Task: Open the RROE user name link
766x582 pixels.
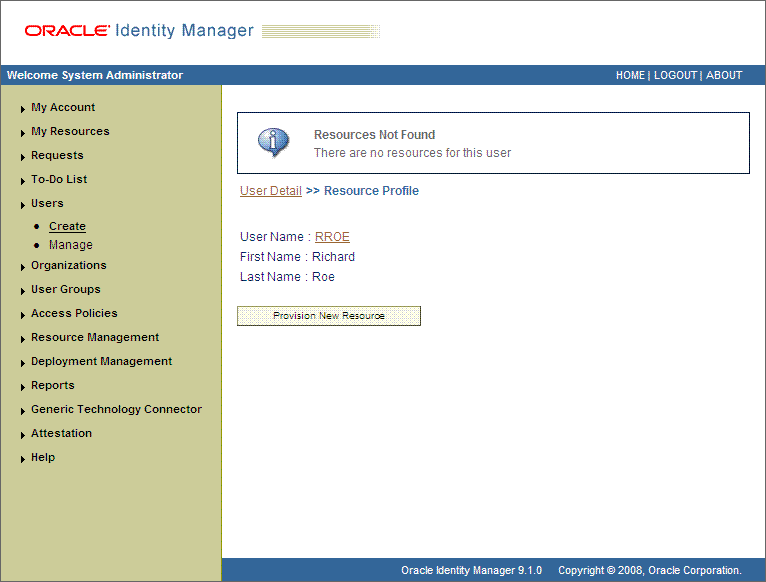Action: (x=332, y=237)
